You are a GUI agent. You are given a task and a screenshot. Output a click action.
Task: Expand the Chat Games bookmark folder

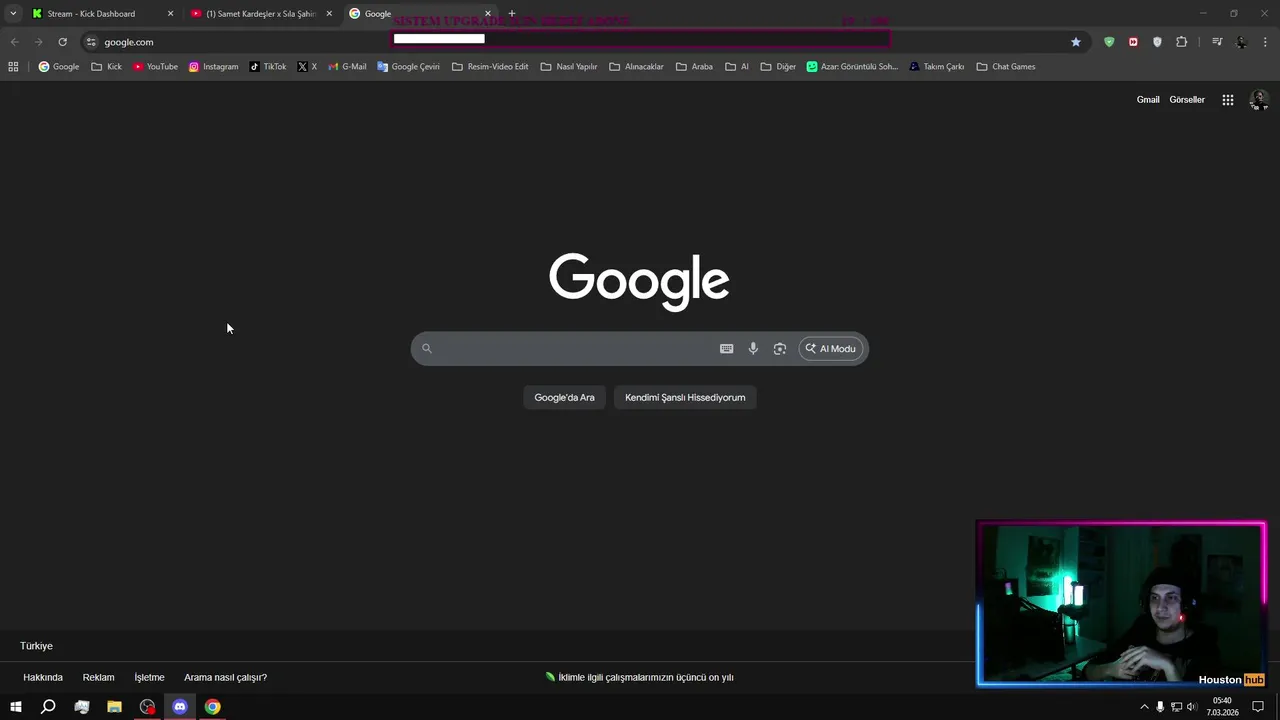pyautogui.click(x=1005, y=67)
